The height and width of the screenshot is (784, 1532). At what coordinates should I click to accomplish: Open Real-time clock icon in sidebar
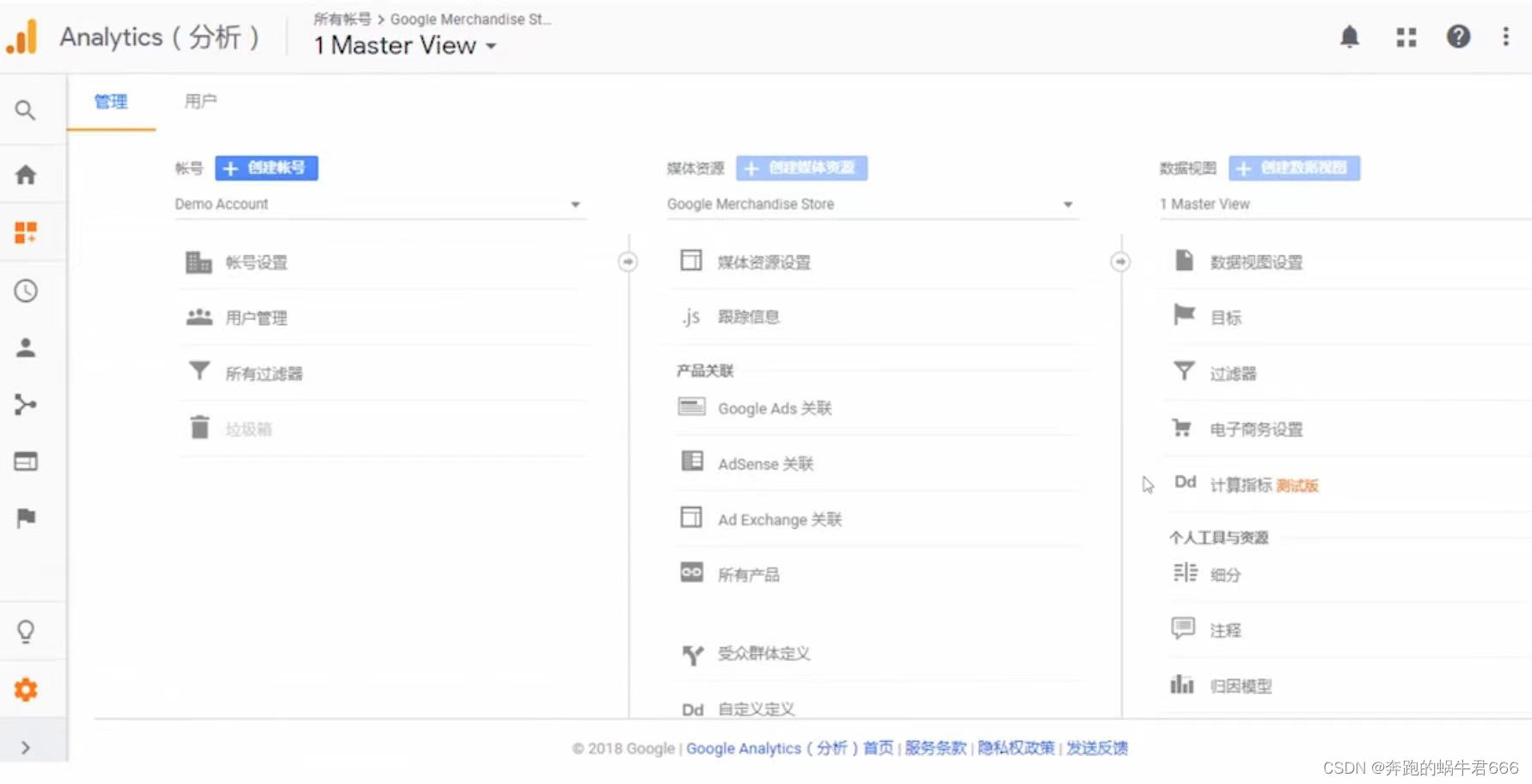[x=26, y=291]
